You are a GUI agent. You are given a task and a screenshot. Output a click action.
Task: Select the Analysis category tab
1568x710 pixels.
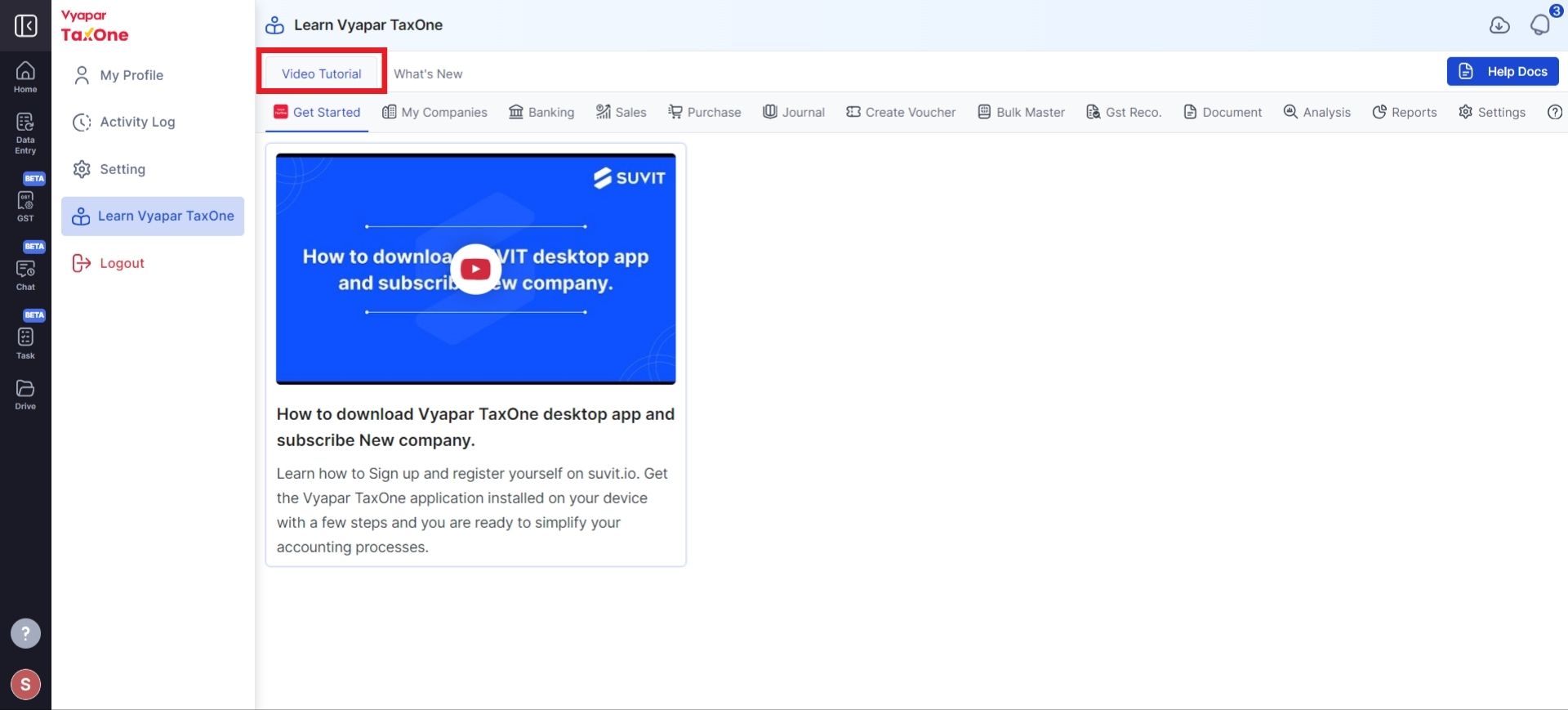[1317, 112]
